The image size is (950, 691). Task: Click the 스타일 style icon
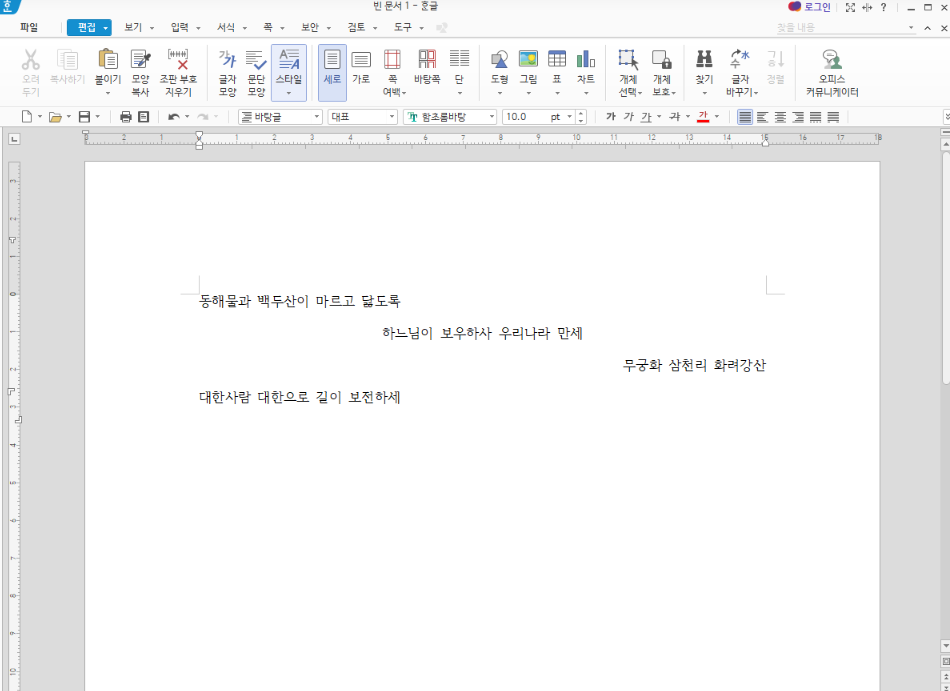coord(288,59)
